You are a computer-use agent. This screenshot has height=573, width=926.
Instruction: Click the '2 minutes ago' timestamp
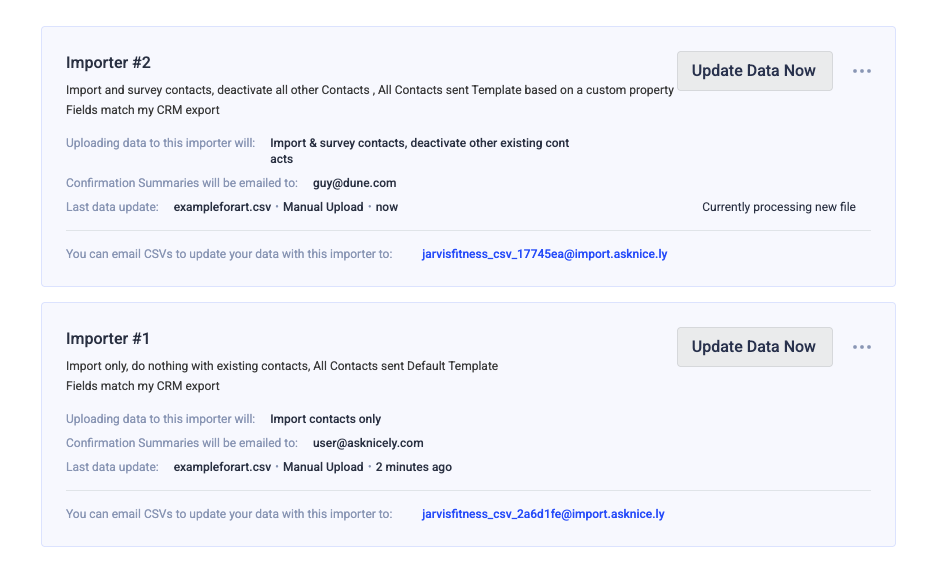(x=413, y=467)
